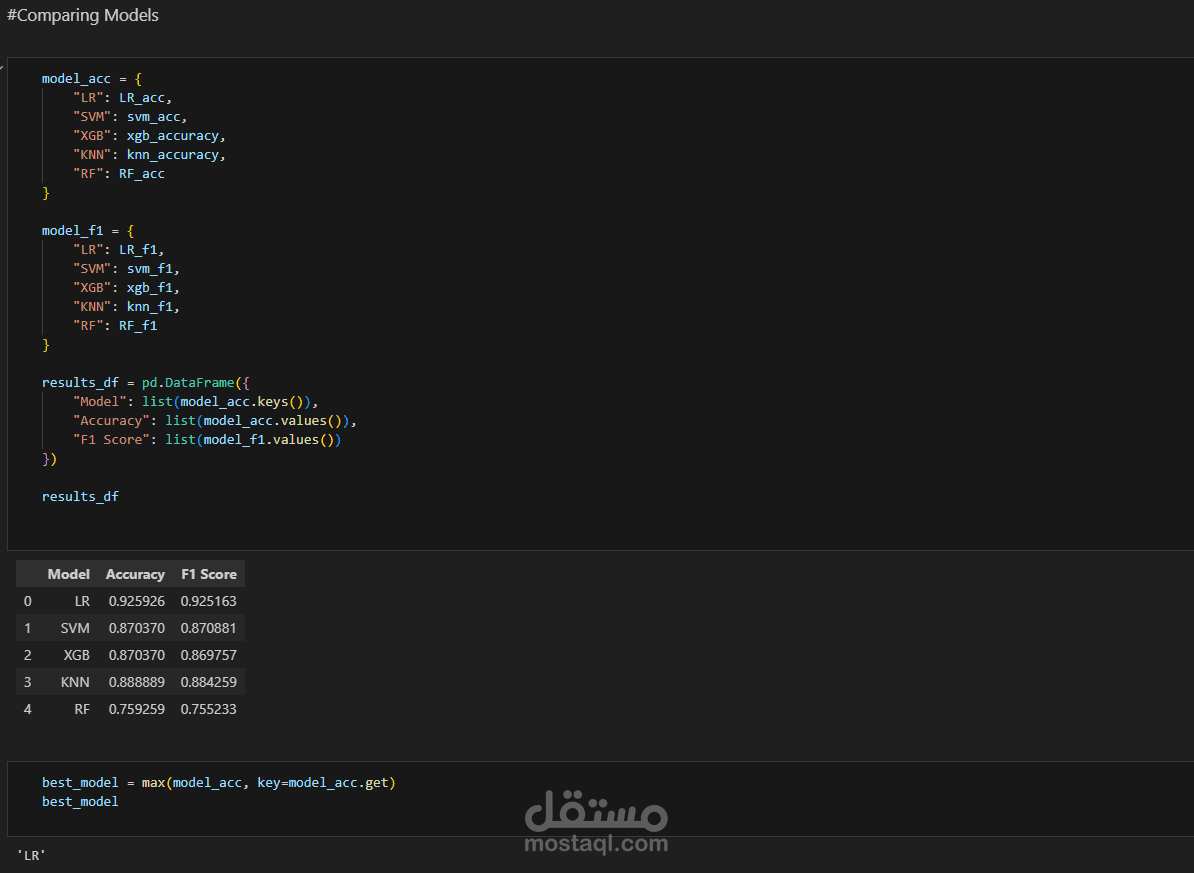Image resolution: width=1194 pixels, height=873 pixels.
Task: Select row index 0 in the results table
Action: tap(27, 601)
